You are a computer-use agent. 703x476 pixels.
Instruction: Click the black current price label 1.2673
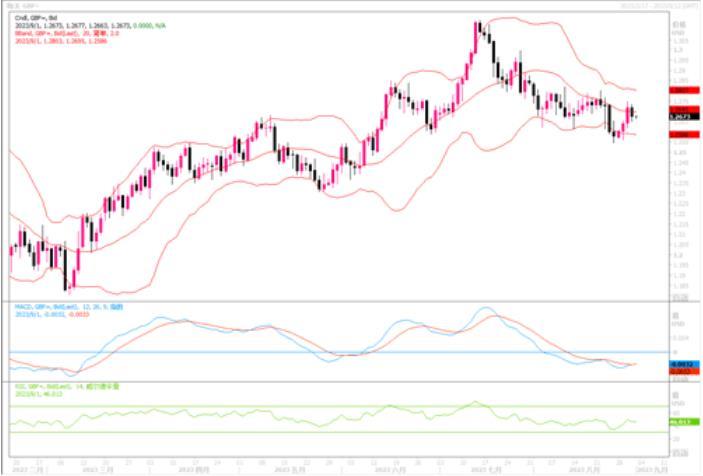tap(649, 117)
